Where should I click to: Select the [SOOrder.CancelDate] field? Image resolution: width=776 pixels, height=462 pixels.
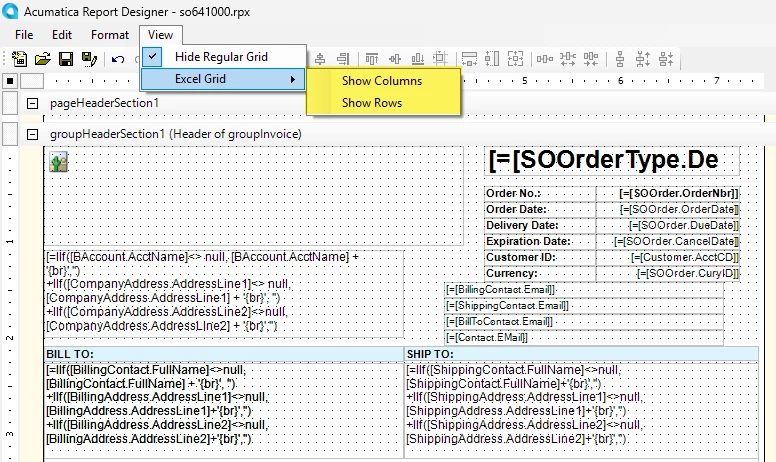(x=668, y=241)
